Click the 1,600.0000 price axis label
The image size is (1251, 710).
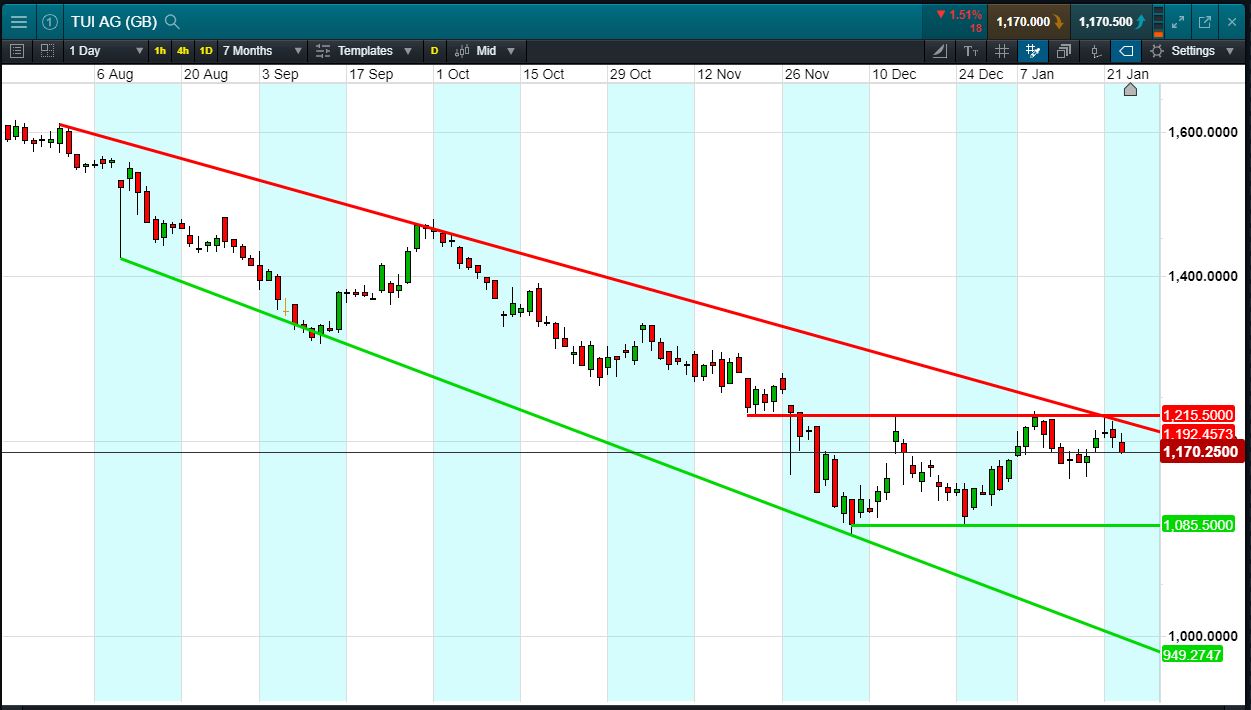(x=1203, y=132)
